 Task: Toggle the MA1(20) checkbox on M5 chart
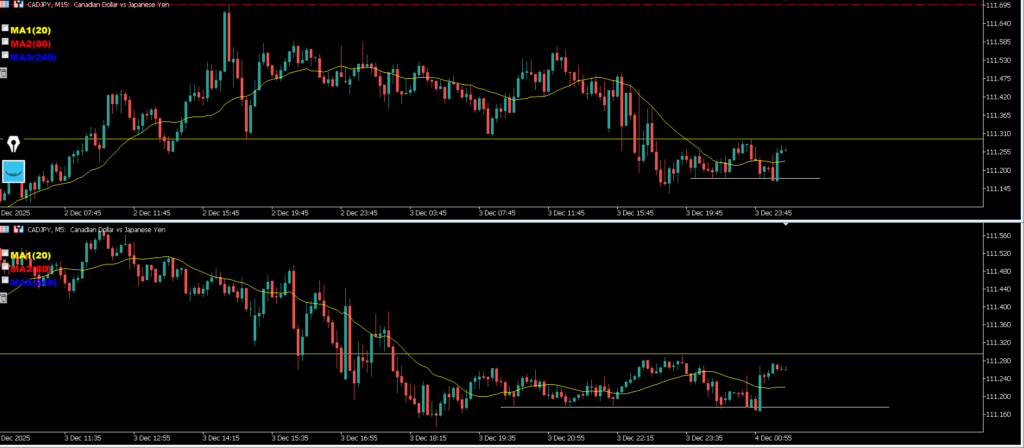pyautogui.click(x=5, y=254)
